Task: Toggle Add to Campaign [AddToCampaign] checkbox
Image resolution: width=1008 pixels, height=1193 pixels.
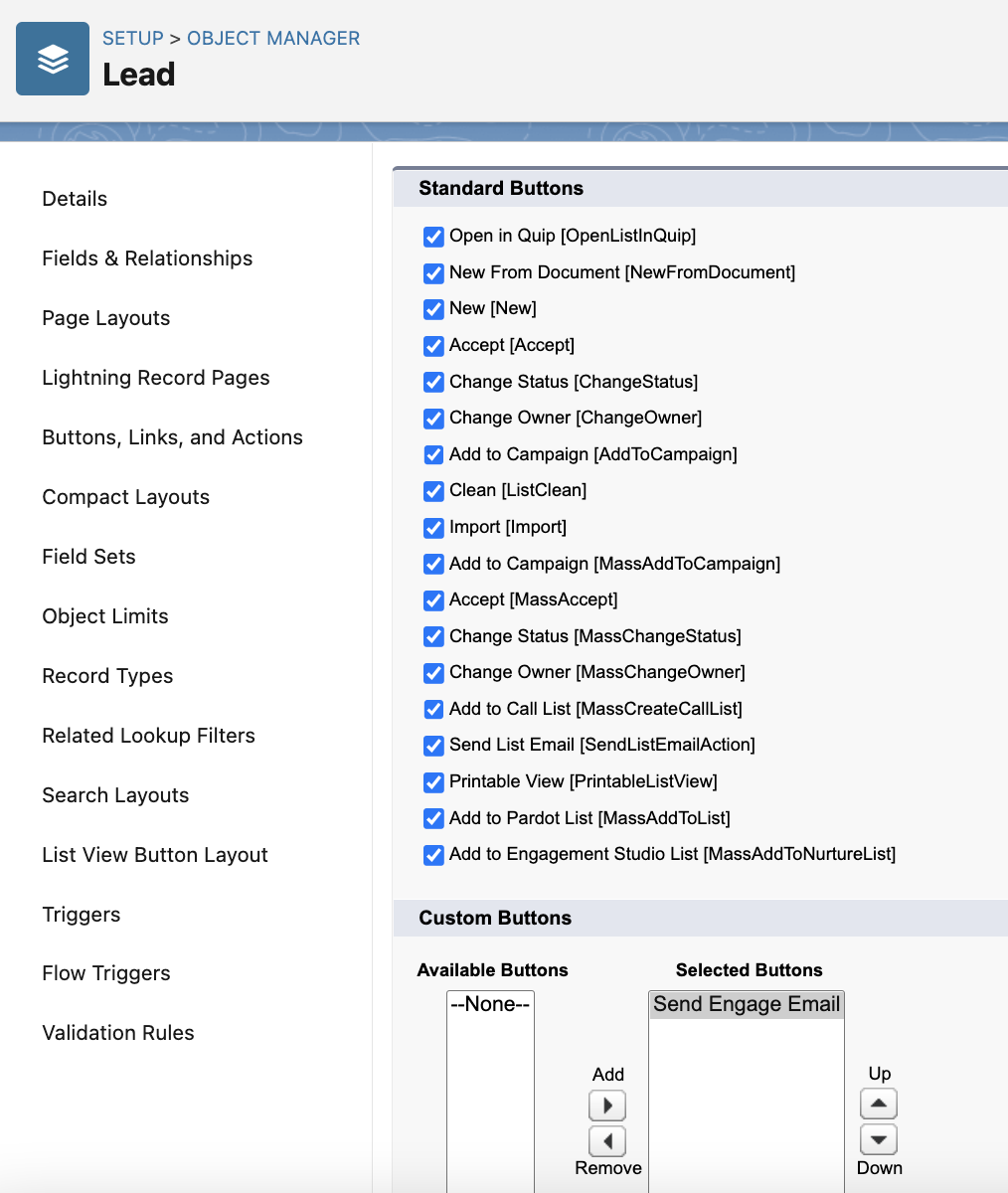Action: click(x=433, y=455)
